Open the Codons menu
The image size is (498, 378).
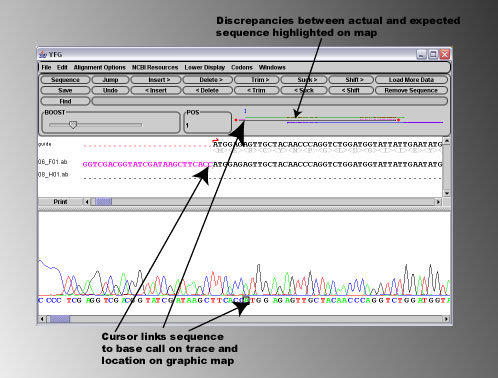pos(242,67)
